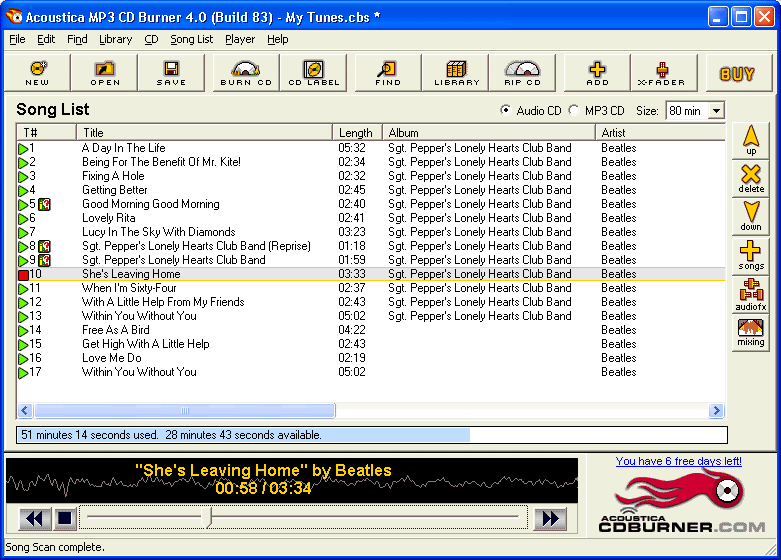Click the songs plus icon
Image resolution: width=781 pixels, height=560 pixels.
coord(751,256)
